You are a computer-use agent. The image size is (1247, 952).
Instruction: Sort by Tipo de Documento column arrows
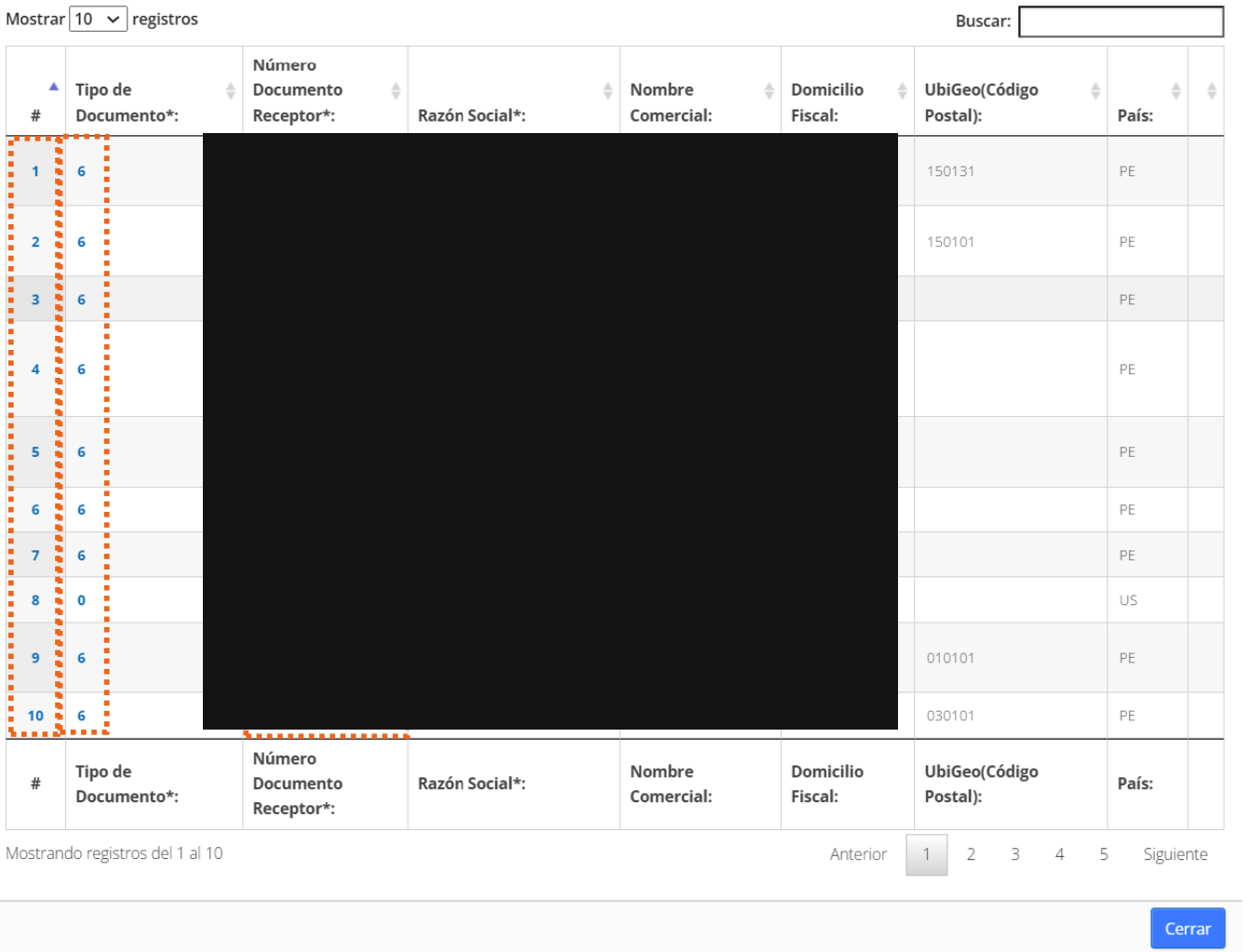[x=231, y=90]
